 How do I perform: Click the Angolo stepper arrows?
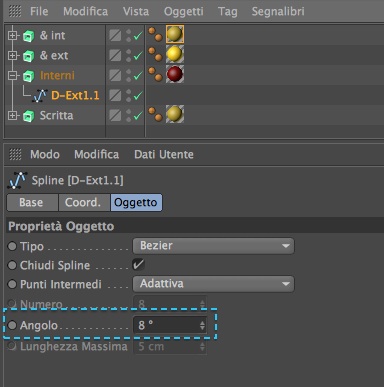pos(202,325)
